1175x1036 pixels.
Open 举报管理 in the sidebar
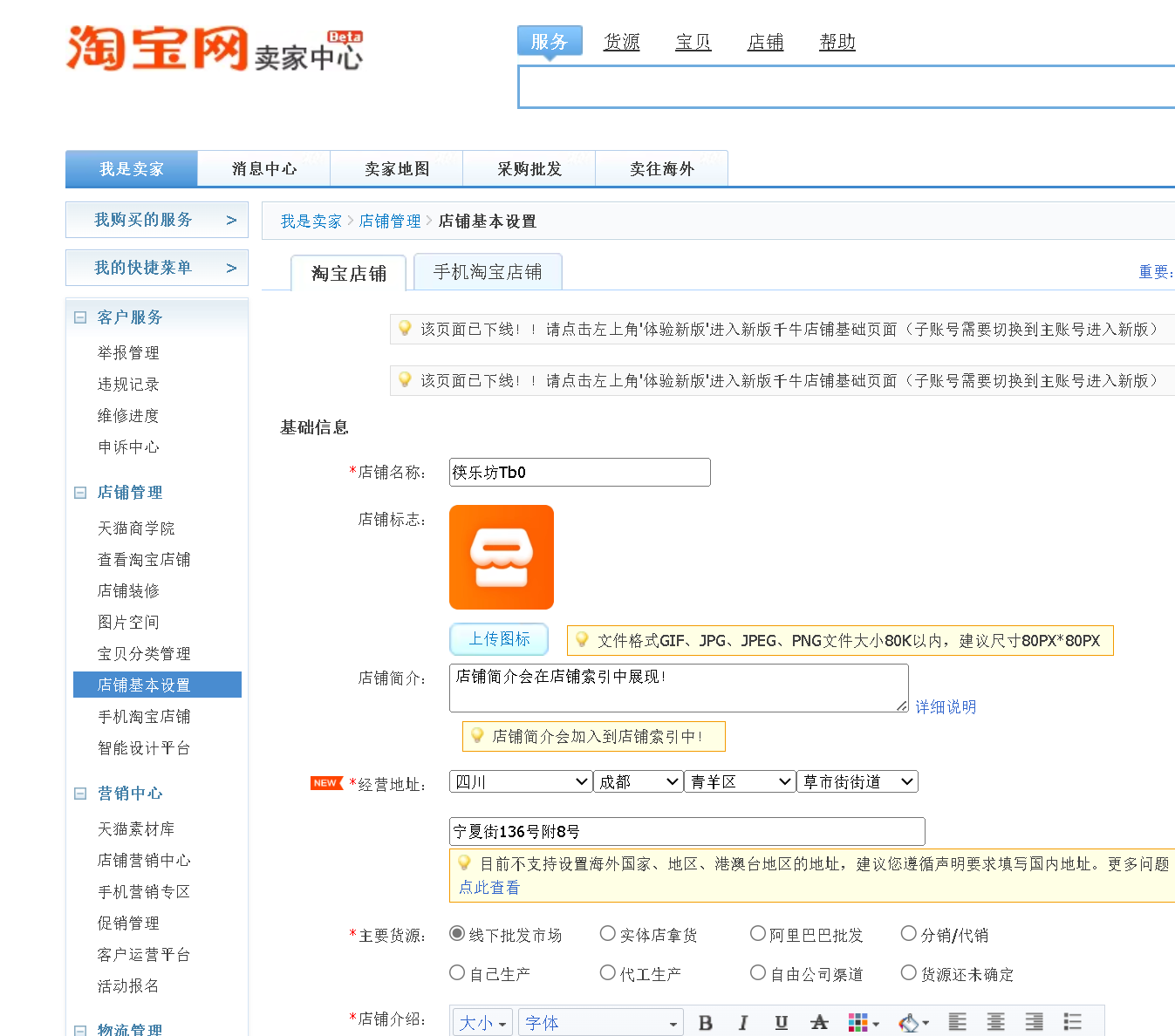coord(129,352)
